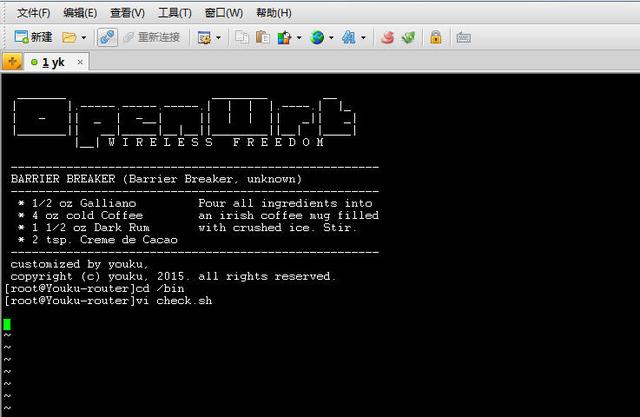Close the '1 yk' session tab
This screenshot has height=417, width=640.
click(80, 62)
